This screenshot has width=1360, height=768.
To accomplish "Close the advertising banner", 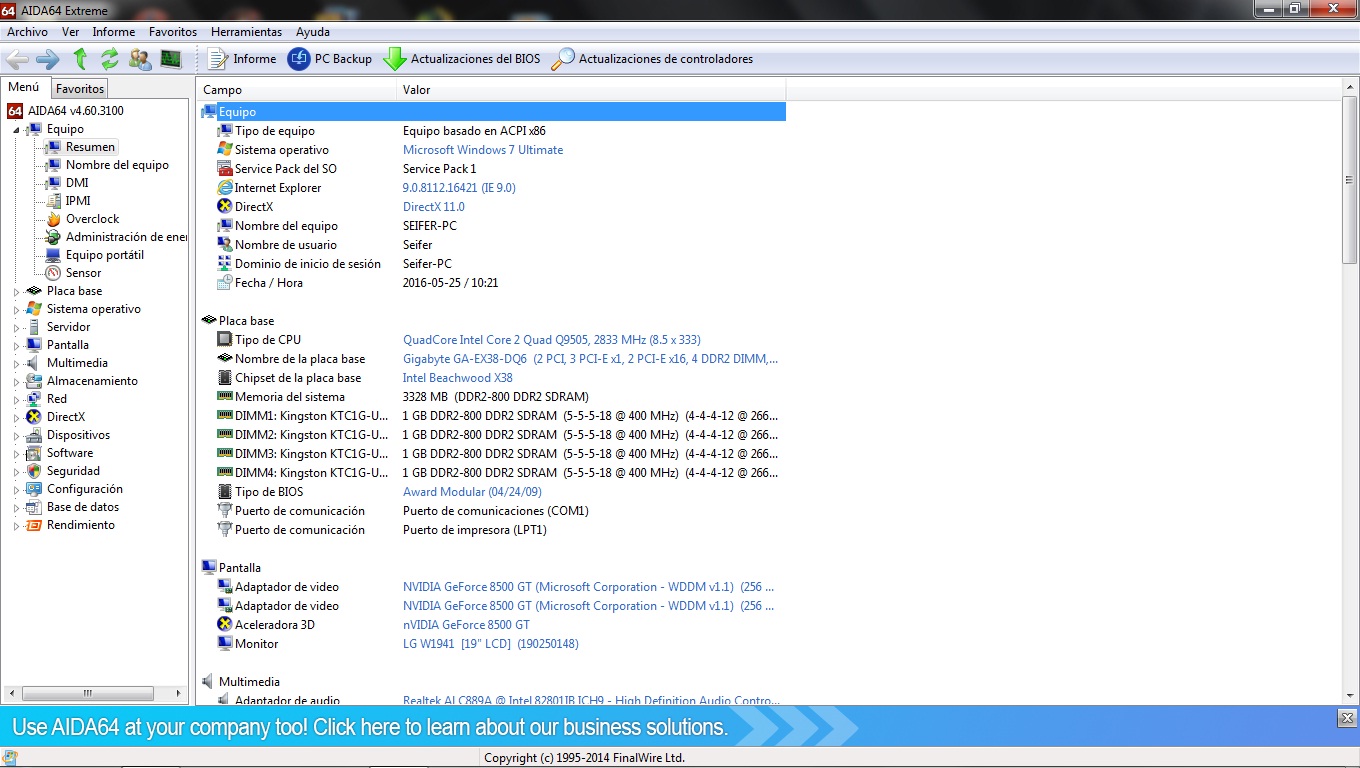I will [x=1346, y=718].
